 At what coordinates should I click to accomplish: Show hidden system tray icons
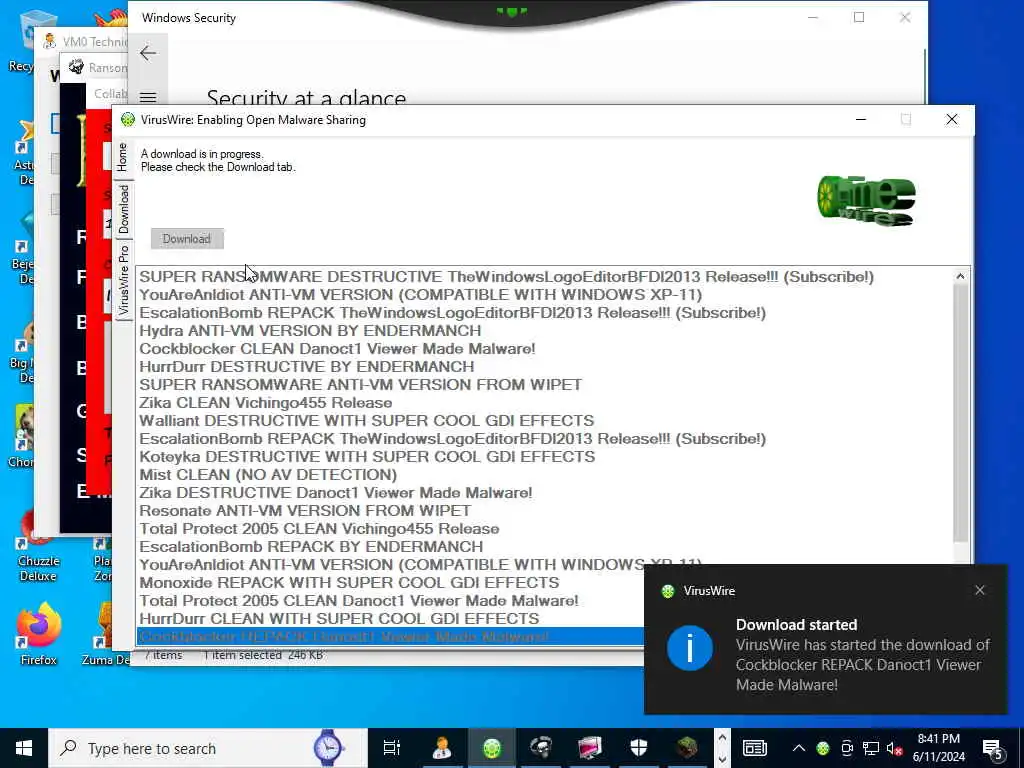(x=799, y=748)
